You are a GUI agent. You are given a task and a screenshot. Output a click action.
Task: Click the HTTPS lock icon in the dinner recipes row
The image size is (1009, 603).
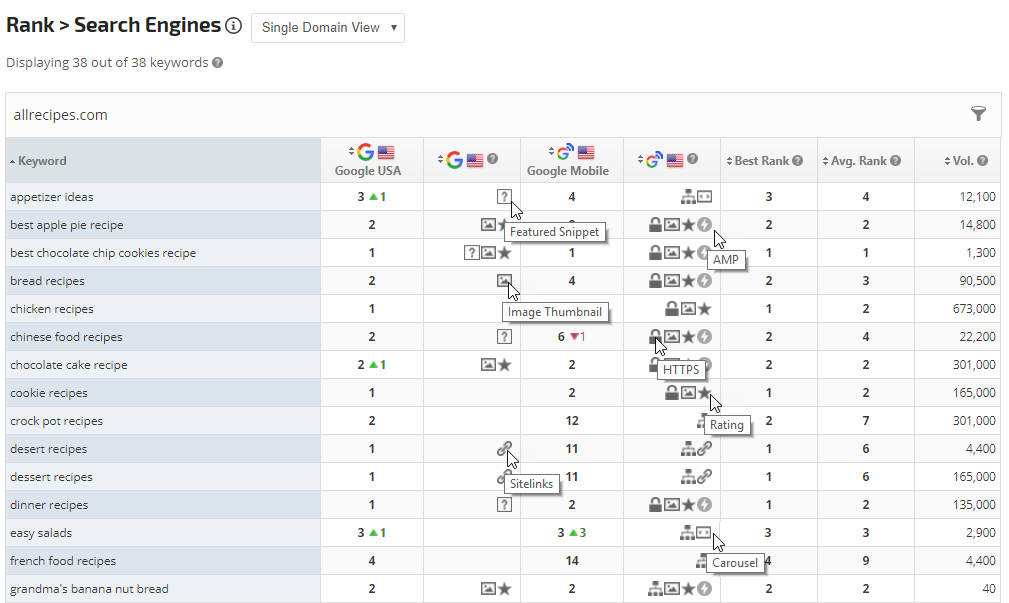(x=656, y=505)
